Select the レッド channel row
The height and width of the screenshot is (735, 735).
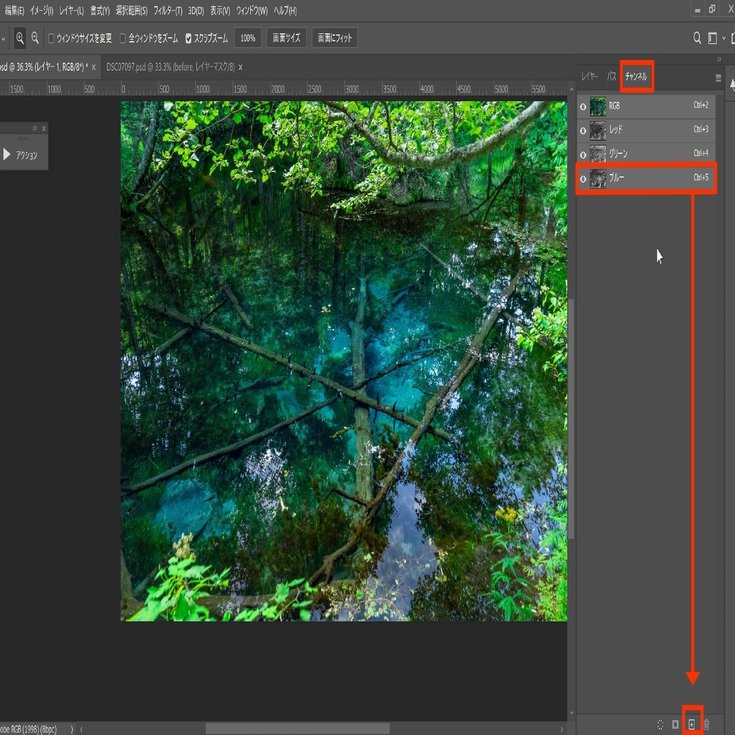point(646,130)
